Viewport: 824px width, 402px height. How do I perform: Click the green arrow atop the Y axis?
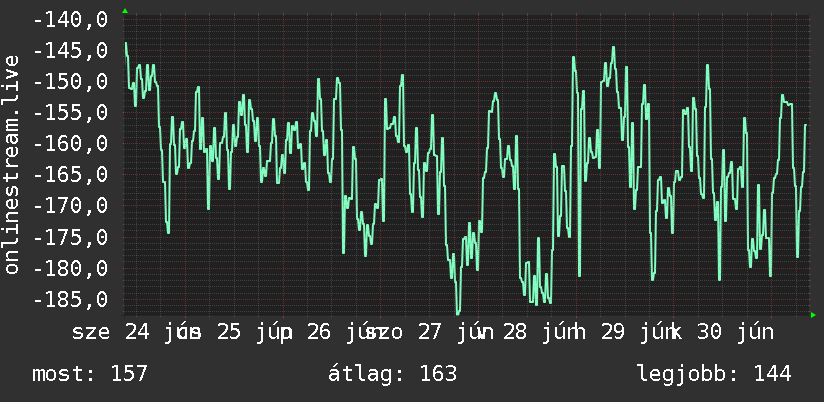point(125,11)
